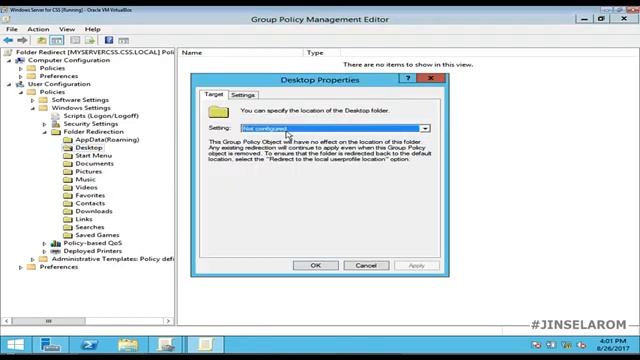
Task: Click the Cancel button
Action: coord(366,265)
